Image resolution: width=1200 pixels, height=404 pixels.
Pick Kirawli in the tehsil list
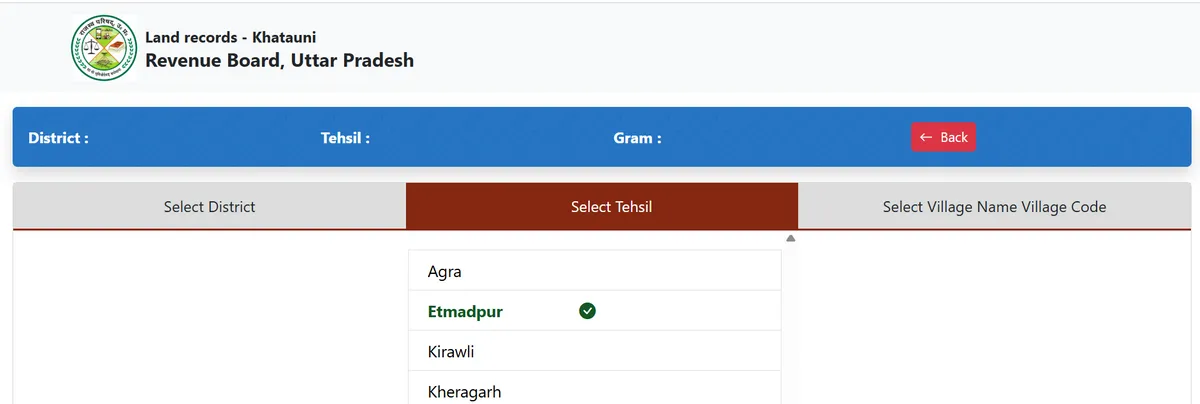[450, 352]
